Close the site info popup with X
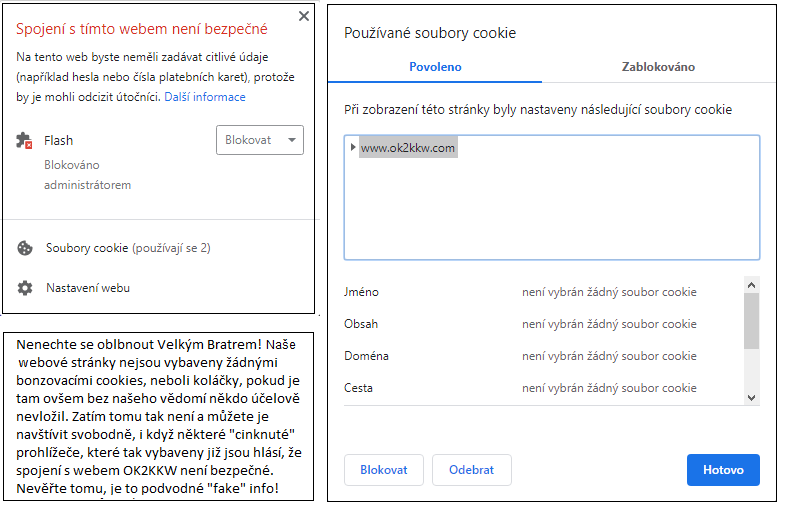The width and height of the screenshot is (790, 514). tap(304, 16)
